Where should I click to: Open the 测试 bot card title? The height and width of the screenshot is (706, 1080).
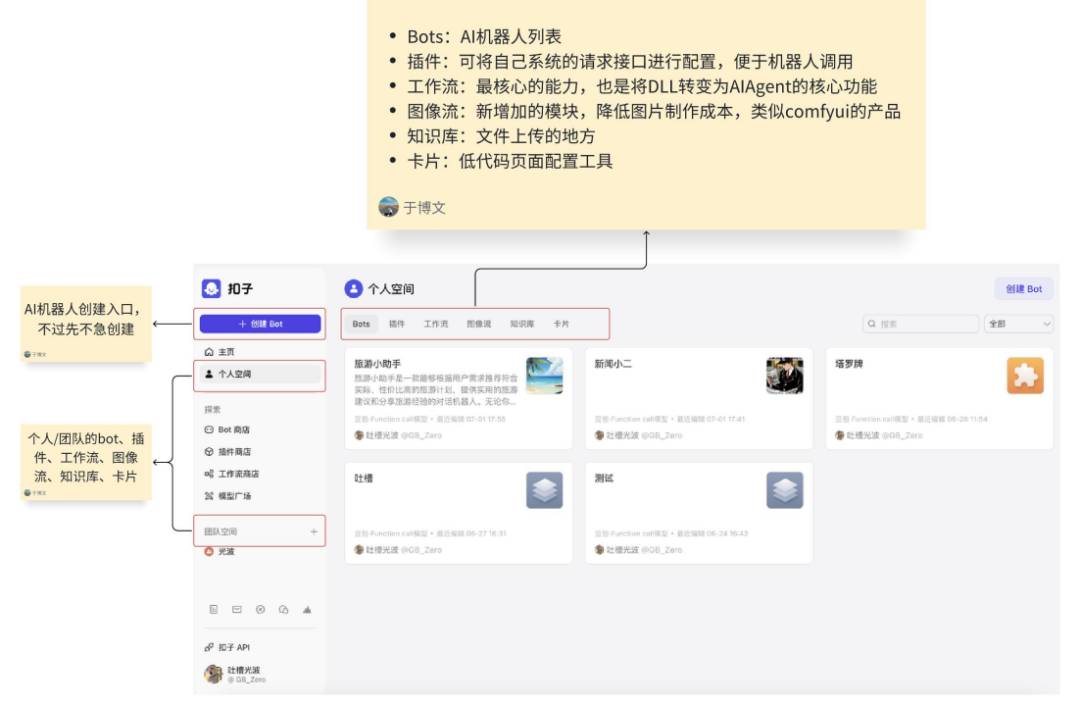(x=604, y=478)
